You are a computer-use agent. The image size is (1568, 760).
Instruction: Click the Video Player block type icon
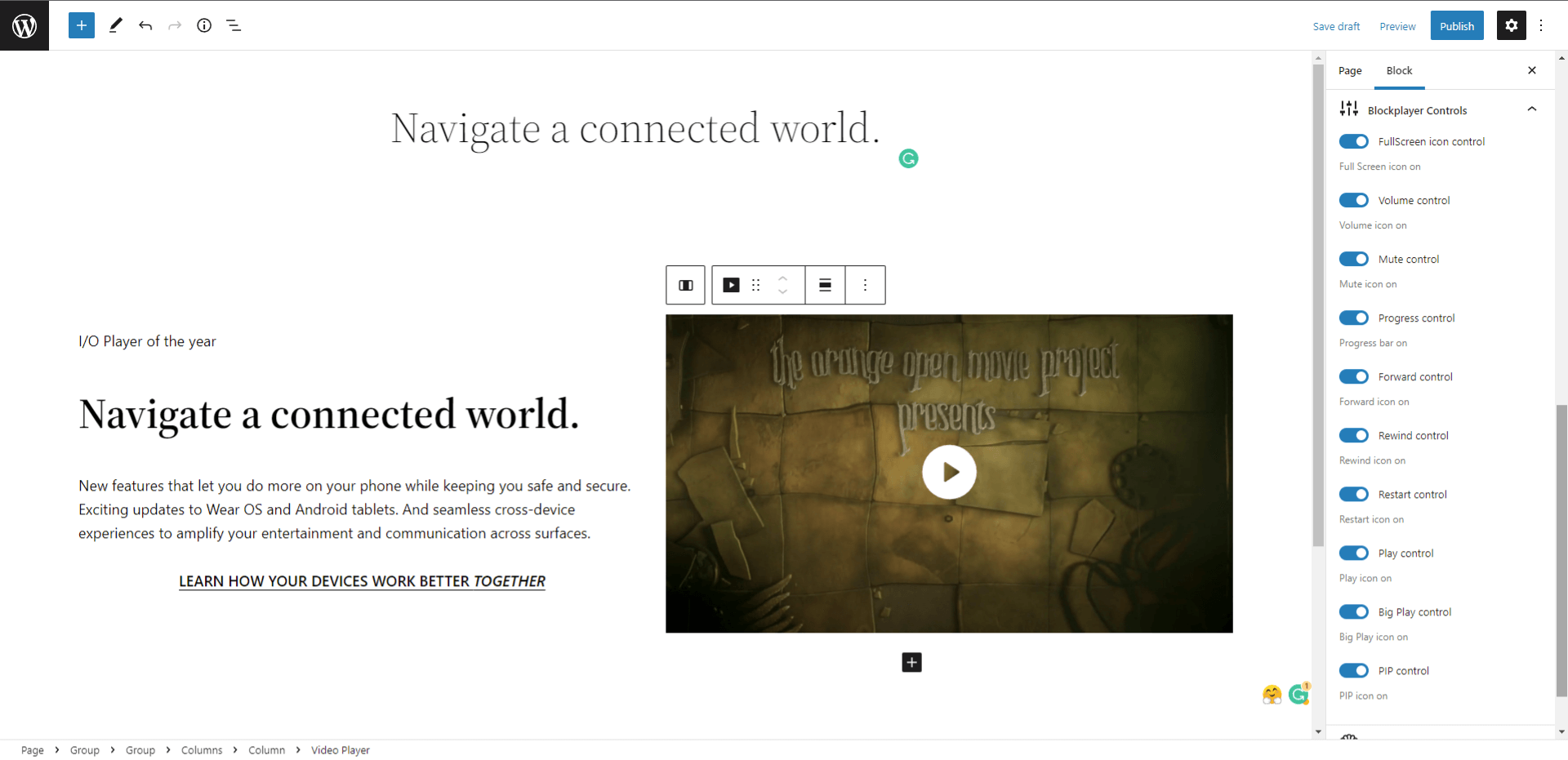(x=731, y=285)
